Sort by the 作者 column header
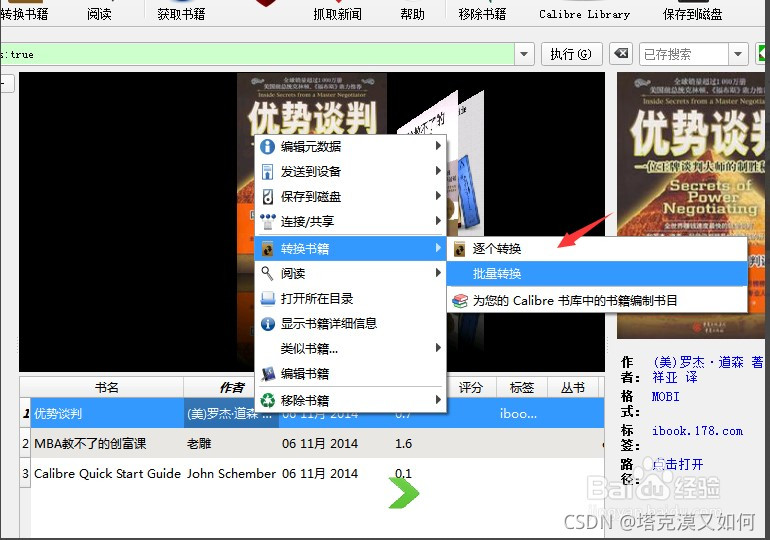 click(231, 387)
